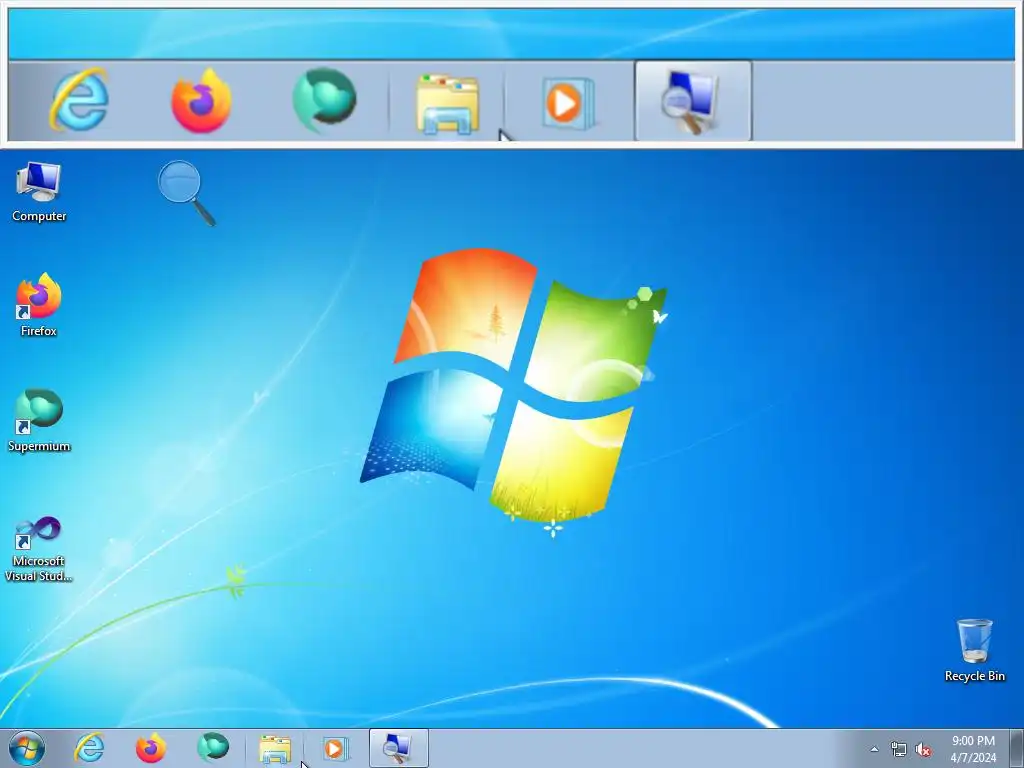The height and width of the screenshot is (768, 1024).
Task: Select the Microsoft Visual Studio shortcut
Action: 39,549
